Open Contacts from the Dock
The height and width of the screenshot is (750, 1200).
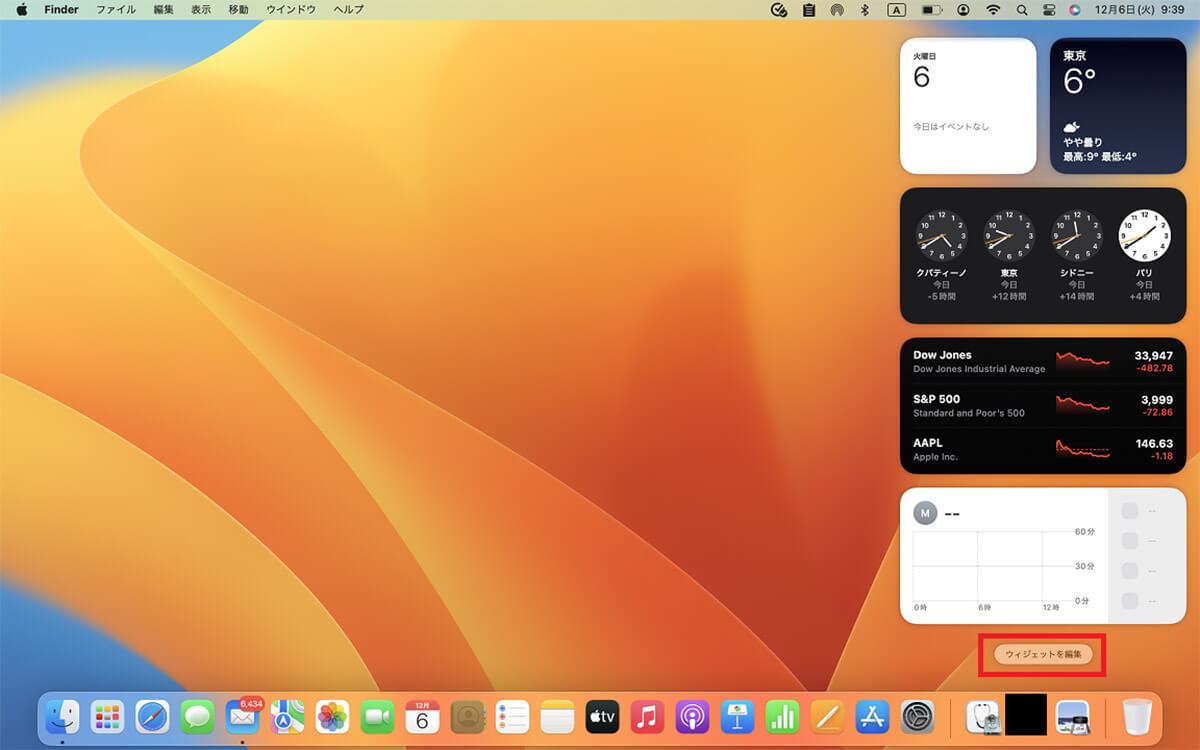(x=467, y=716)
